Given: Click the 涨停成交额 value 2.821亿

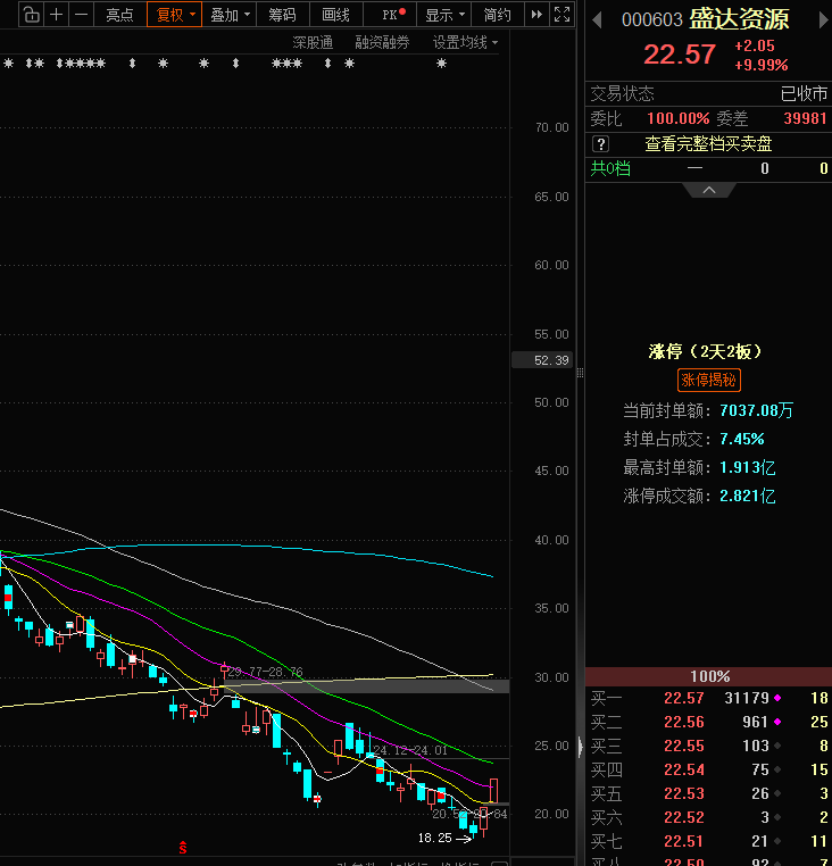Looking at the screenshot, I should pos(747,496).
